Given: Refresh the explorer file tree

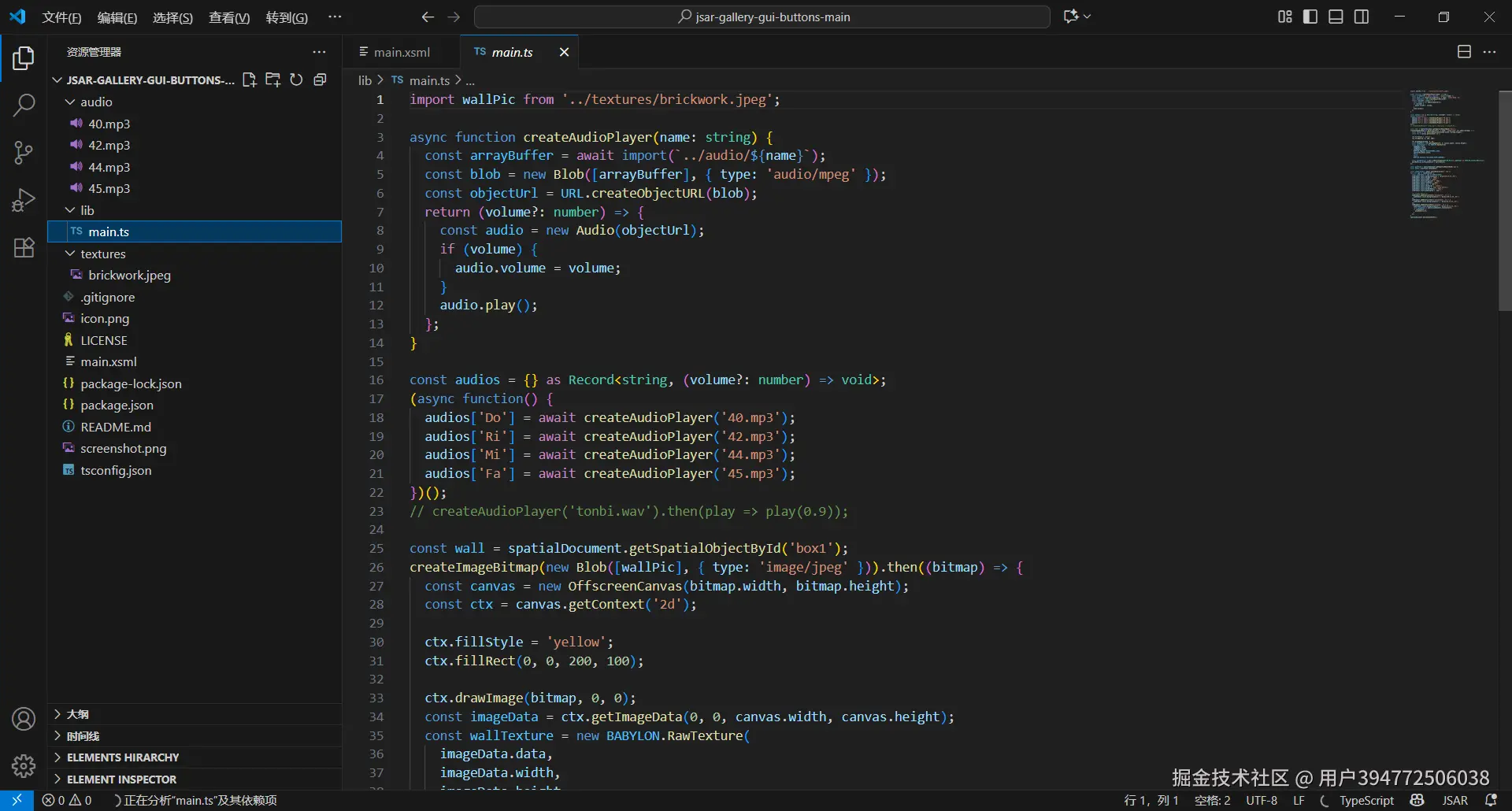Looking at the screenshot, I should [x=296, y=80].
